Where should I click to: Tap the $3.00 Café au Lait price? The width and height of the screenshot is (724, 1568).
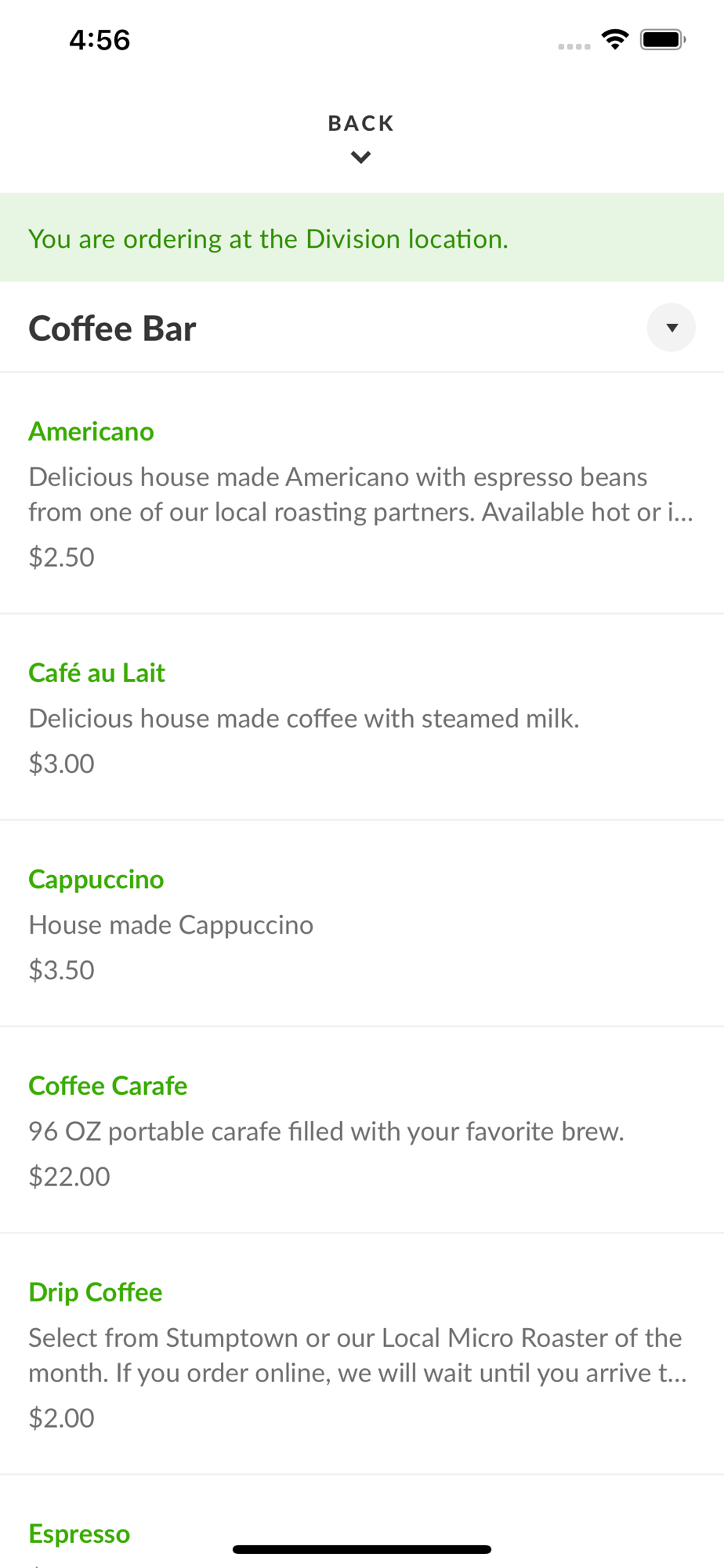click(62, 764)
